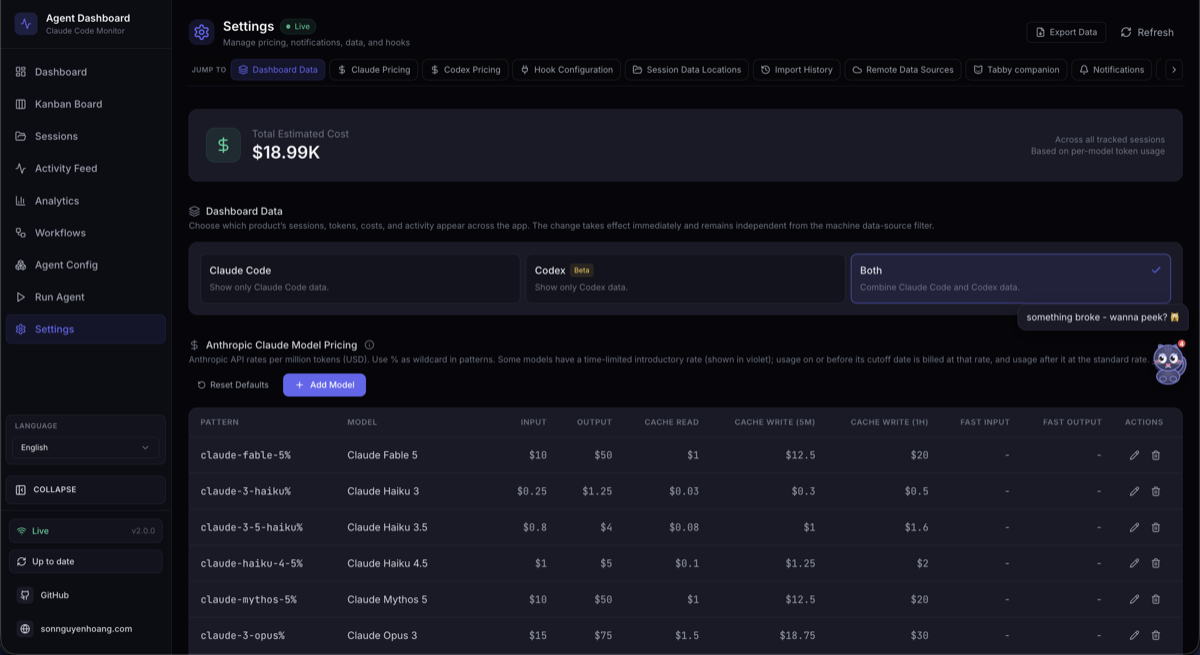Click the Up to date status button

85,561
